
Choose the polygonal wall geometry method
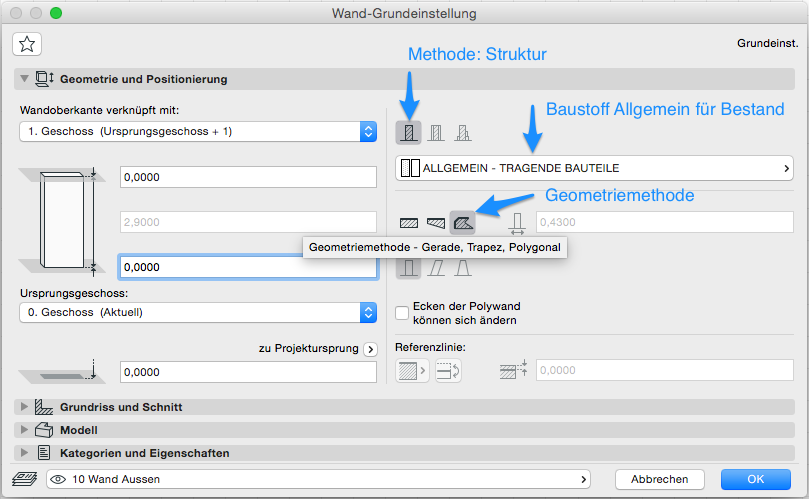[462, 222]
